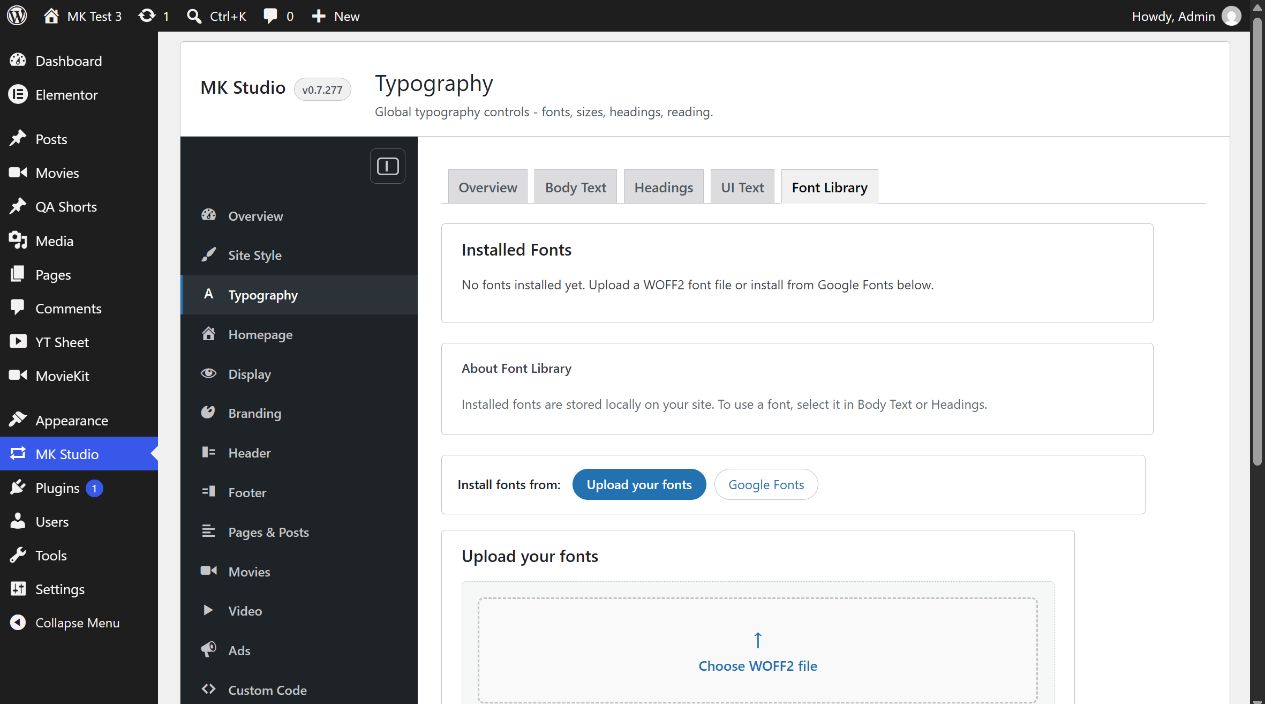The height and width of the screenshot is (704, 1265).
Task: Open the QA Shorts menu item
Action: tap(79, 207)
